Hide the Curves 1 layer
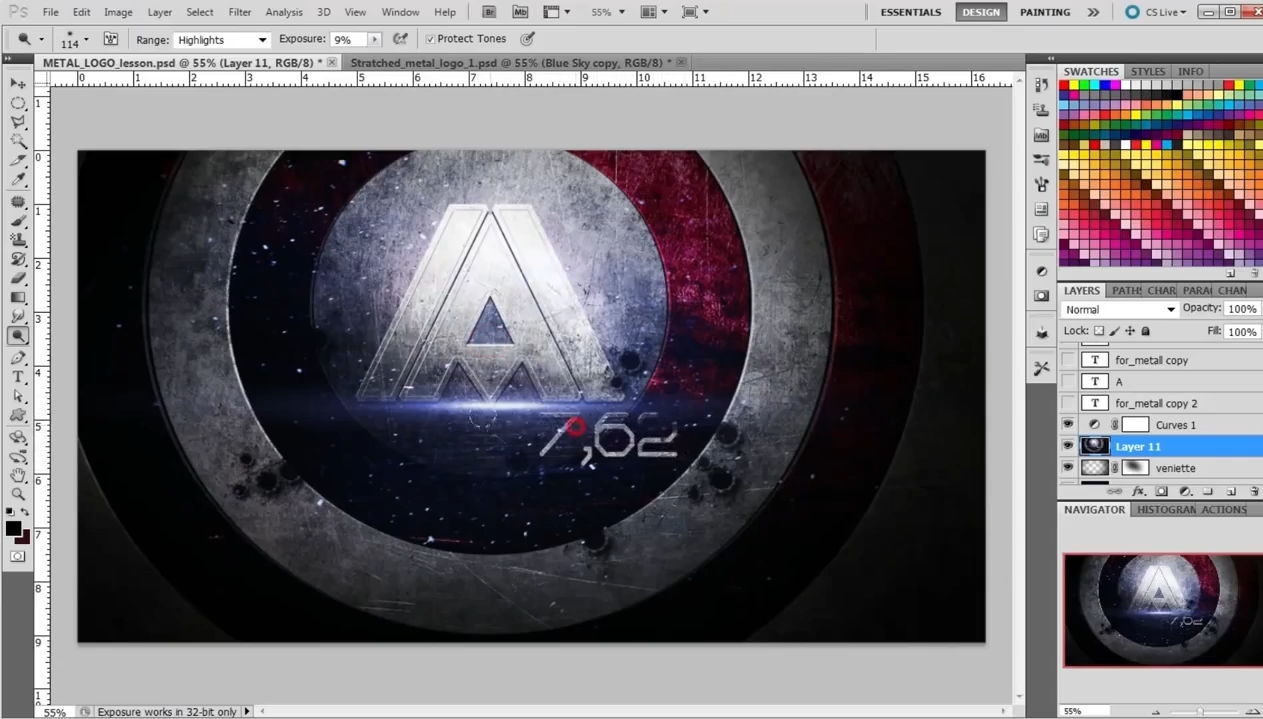The width and height of the screenshot is (1263, 719). tap(1068, 425)
